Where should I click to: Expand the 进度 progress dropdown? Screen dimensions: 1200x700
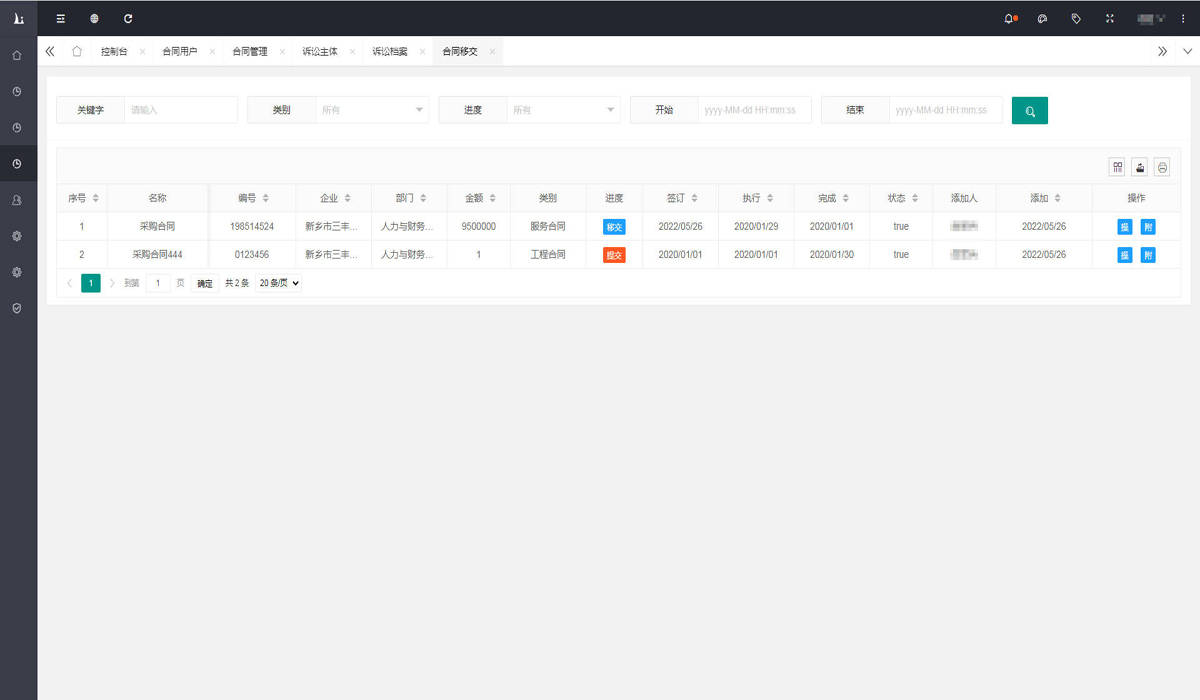(562, 110)
